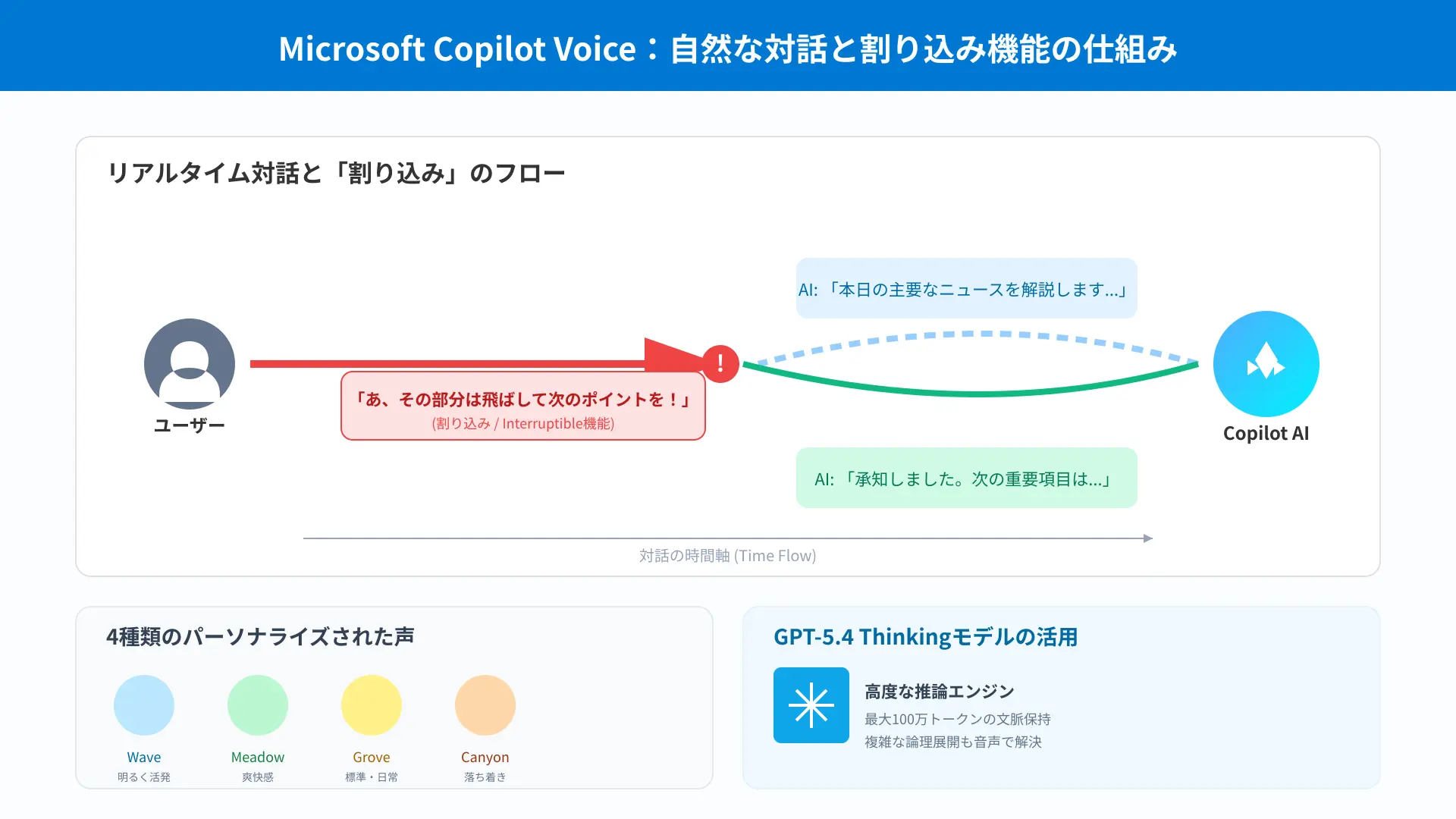Viewport: 1456px width, 819px height.
Task: Click the blue asterisk reasoning engine icon
Action: click(x=811, y=705)
